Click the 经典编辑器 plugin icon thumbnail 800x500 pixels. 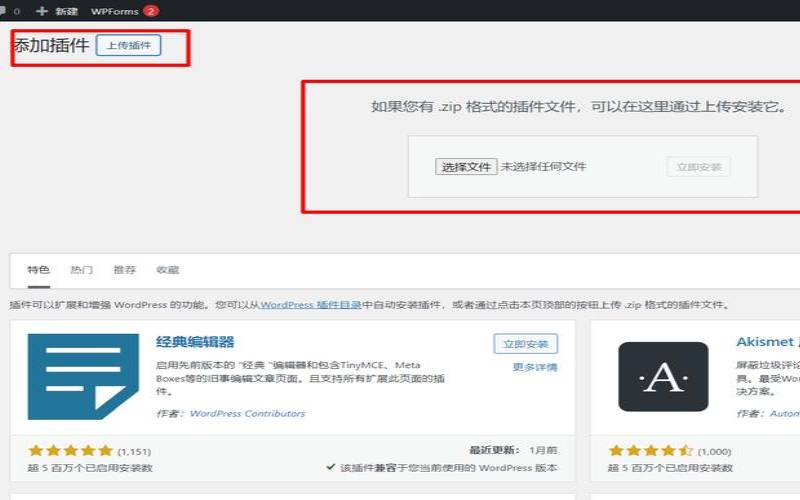coord(83,377)
